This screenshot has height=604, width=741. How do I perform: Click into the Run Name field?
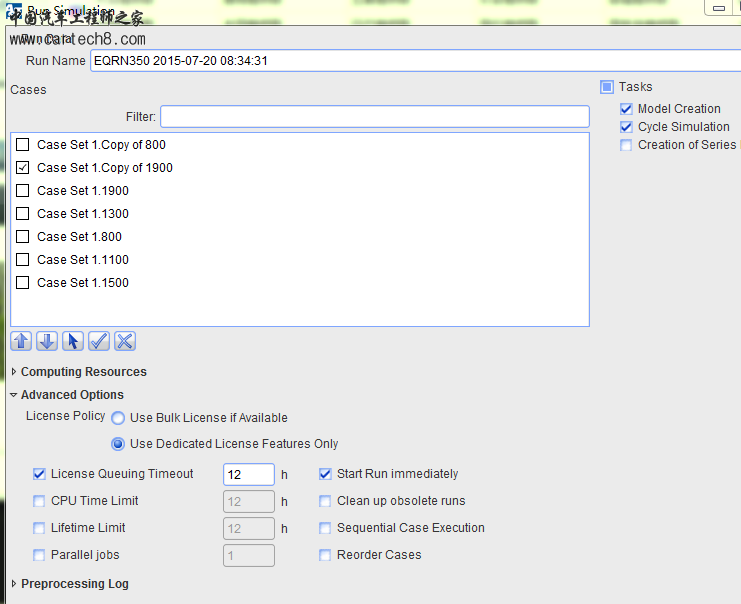(416, 61)
